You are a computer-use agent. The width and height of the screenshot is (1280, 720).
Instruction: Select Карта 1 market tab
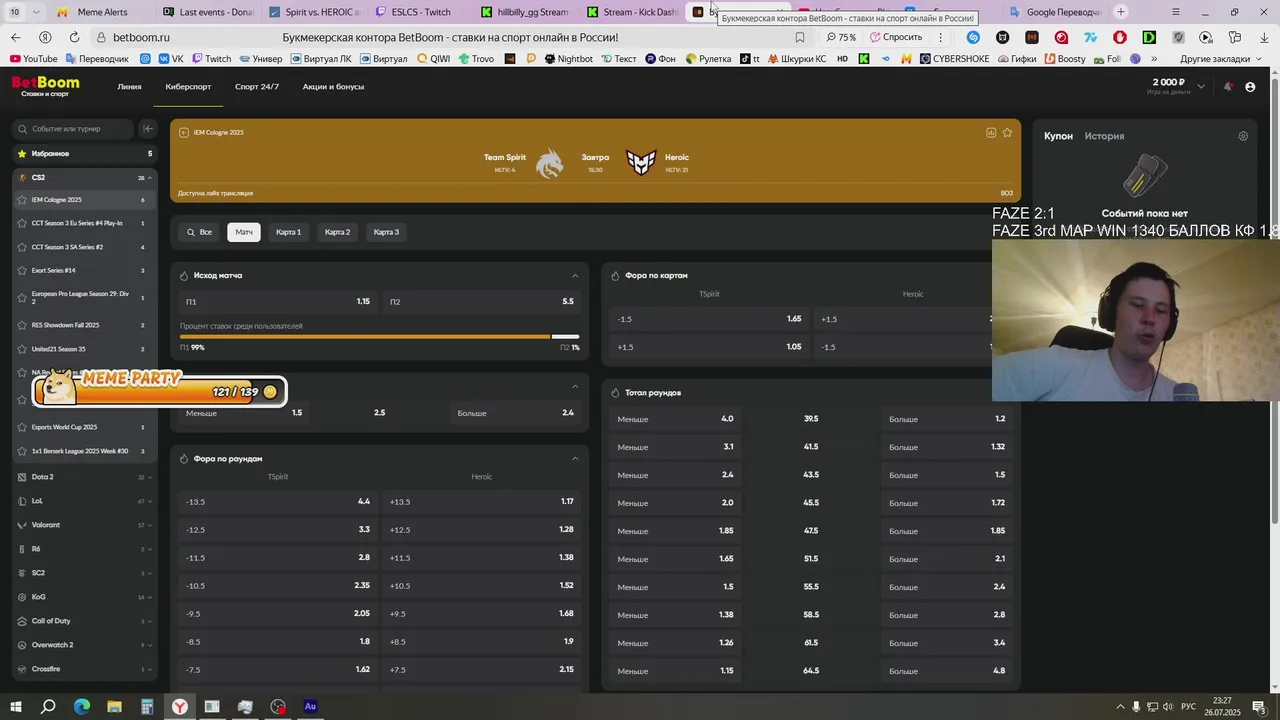click(x=288, y=232)
